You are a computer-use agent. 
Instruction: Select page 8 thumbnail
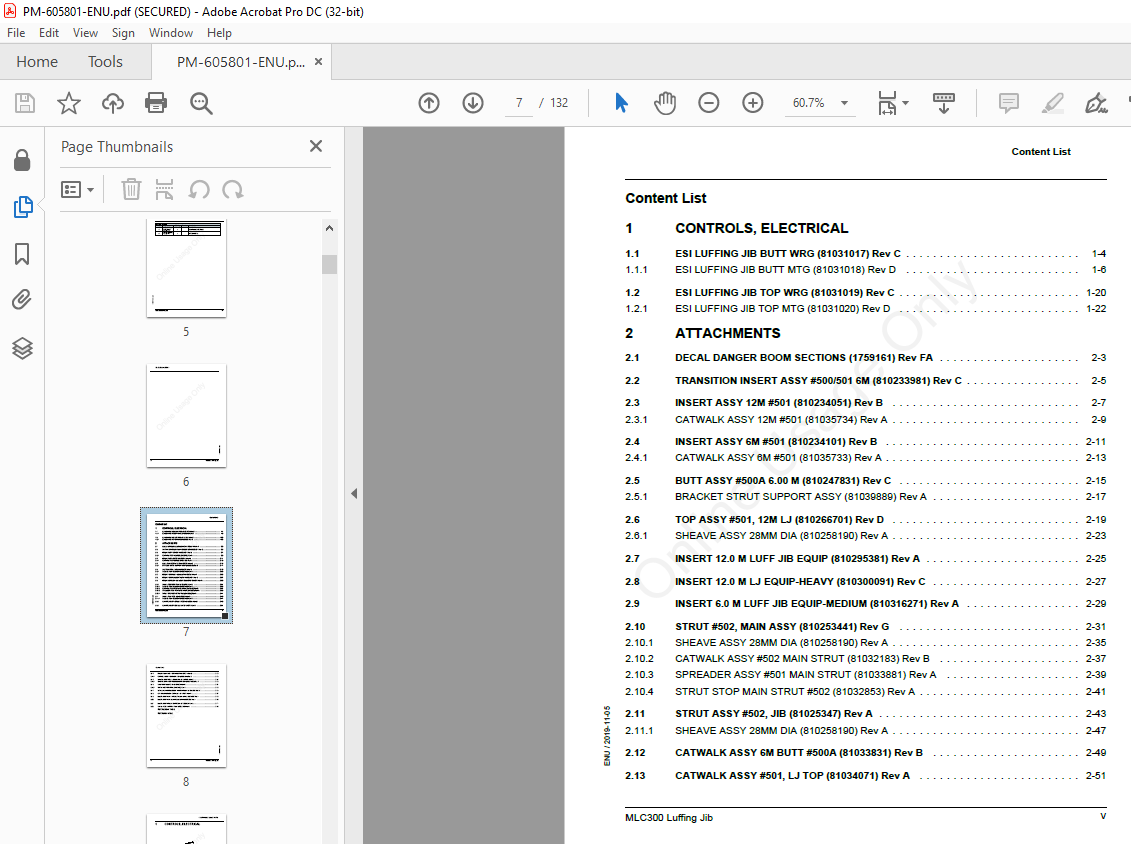186,716
